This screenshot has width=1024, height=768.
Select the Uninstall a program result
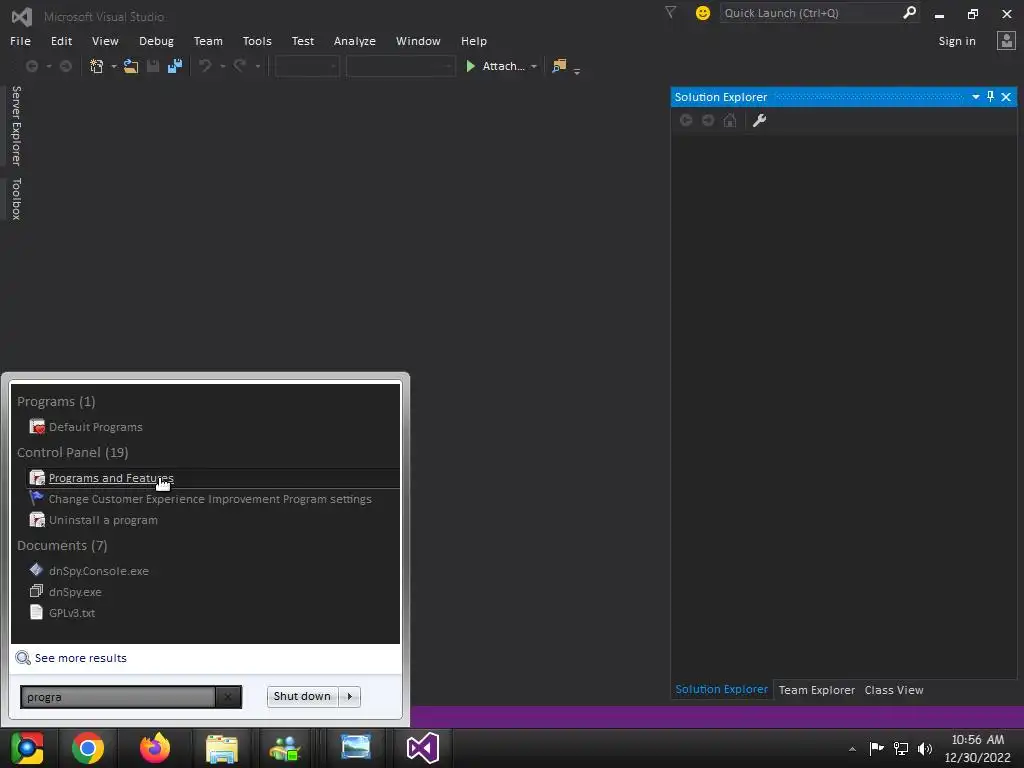[103, 520]
